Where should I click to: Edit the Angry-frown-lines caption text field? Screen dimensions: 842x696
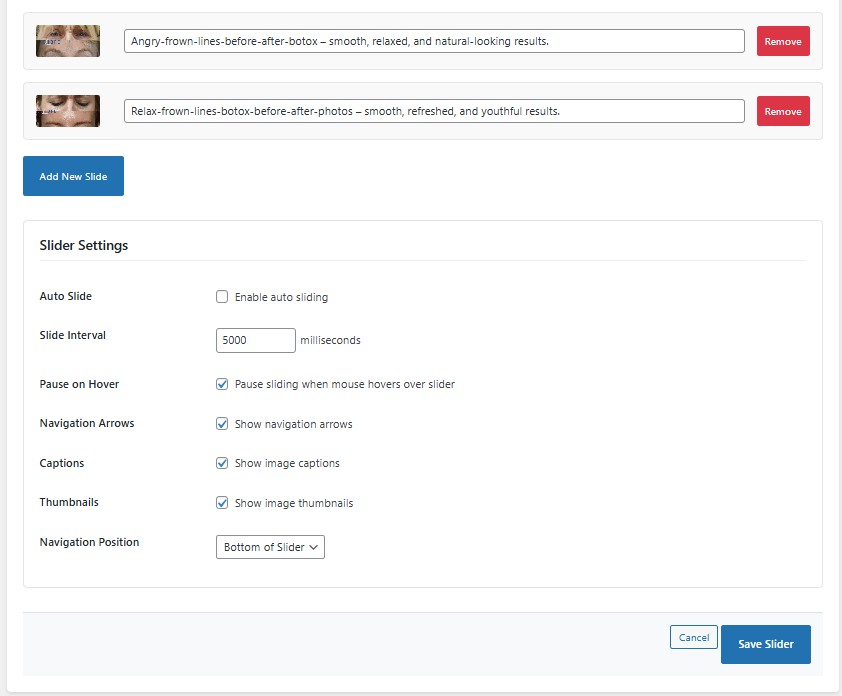coord(434,41)
